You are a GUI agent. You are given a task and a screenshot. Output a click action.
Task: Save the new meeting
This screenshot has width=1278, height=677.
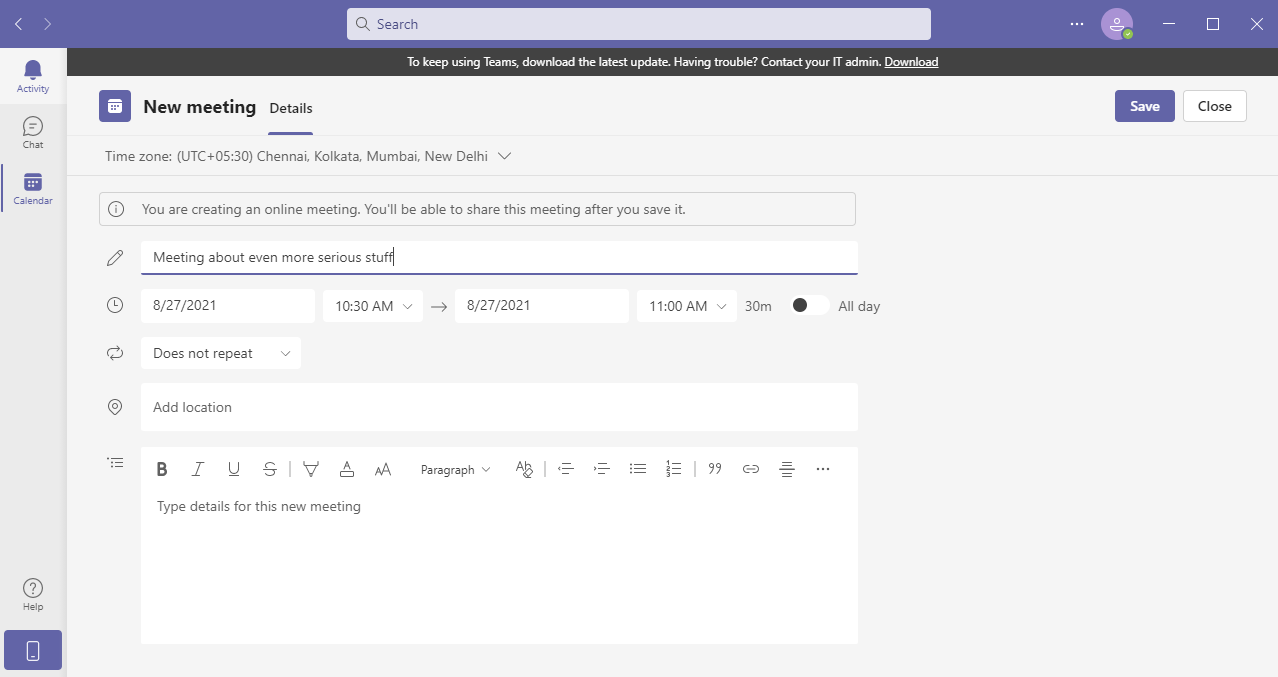click(x=1144, y=106)
